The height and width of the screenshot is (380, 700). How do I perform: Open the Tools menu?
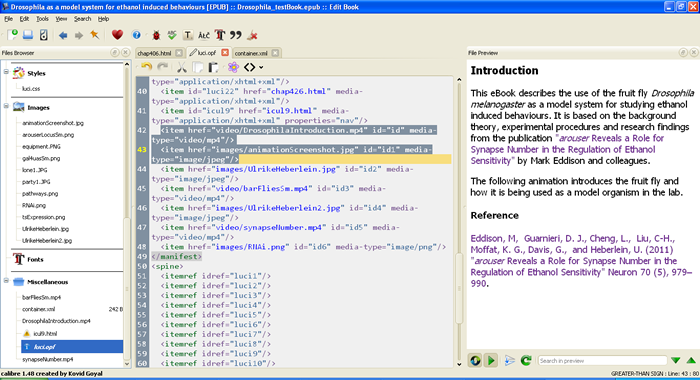pyautogui.click(x=42, y=19)
